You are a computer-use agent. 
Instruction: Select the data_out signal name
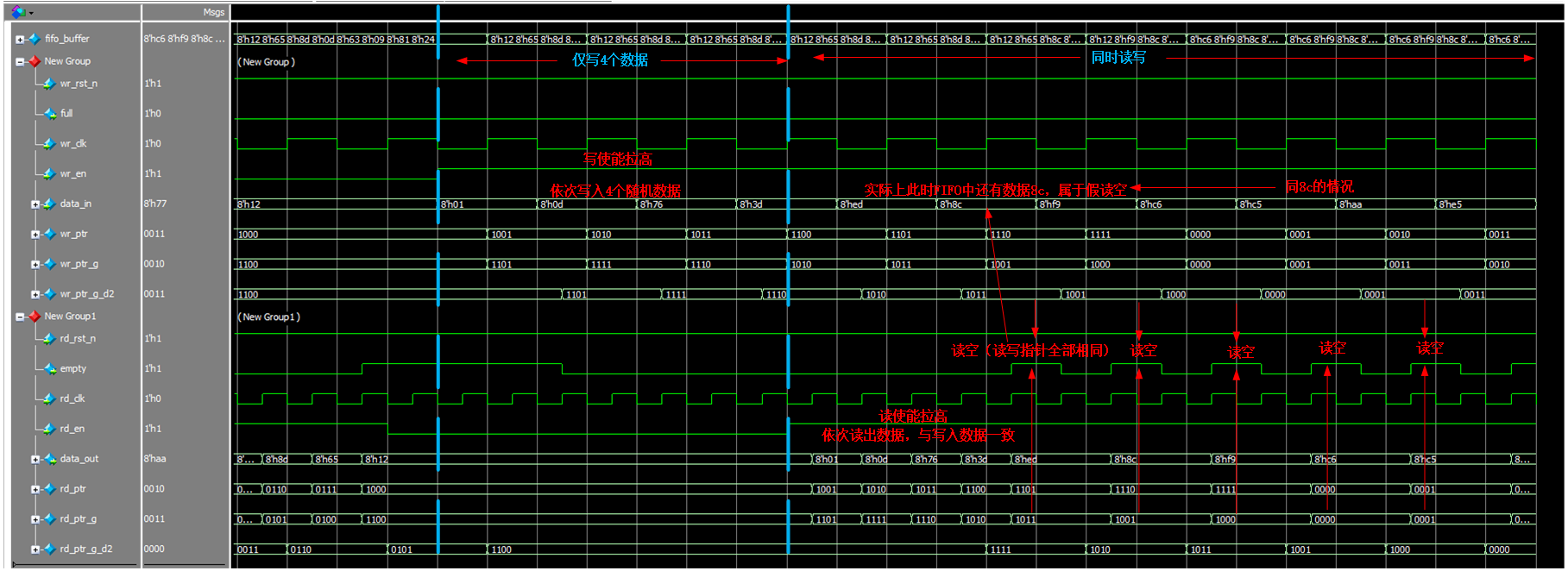click(x=79, y=459)
